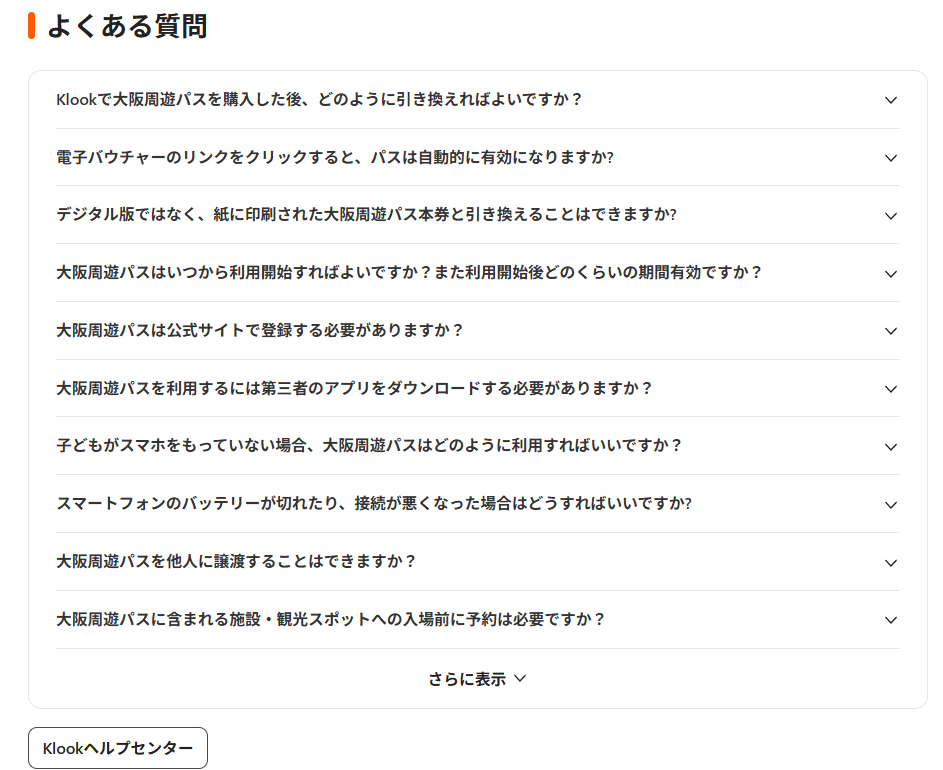
Task: Click chevron beside children without smartphone question
Action: 891,447
